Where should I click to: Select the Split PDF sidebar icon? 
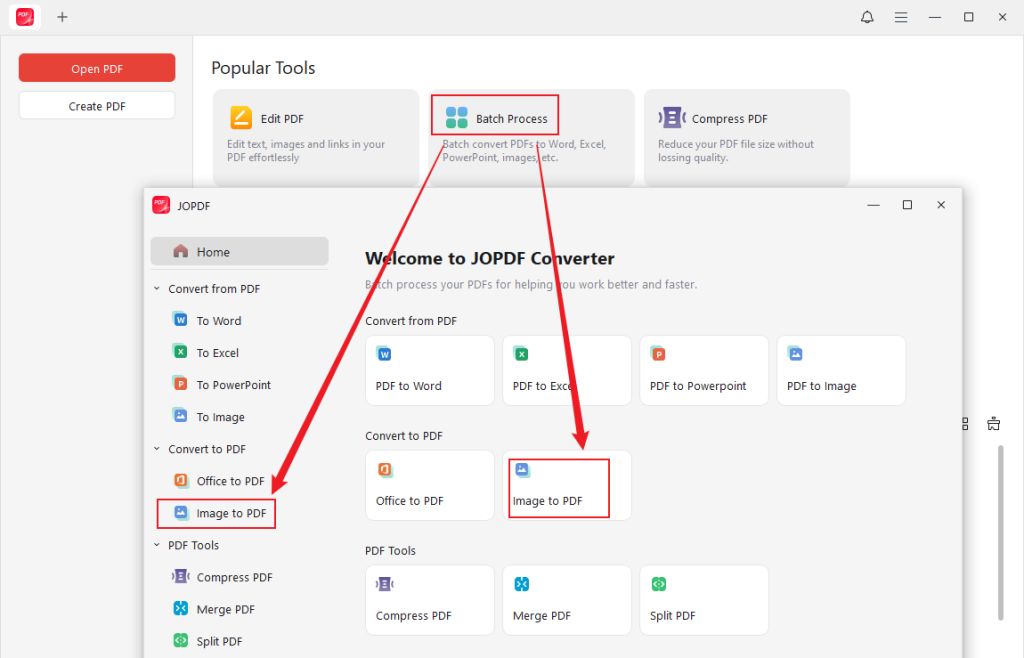coord(181,640)
